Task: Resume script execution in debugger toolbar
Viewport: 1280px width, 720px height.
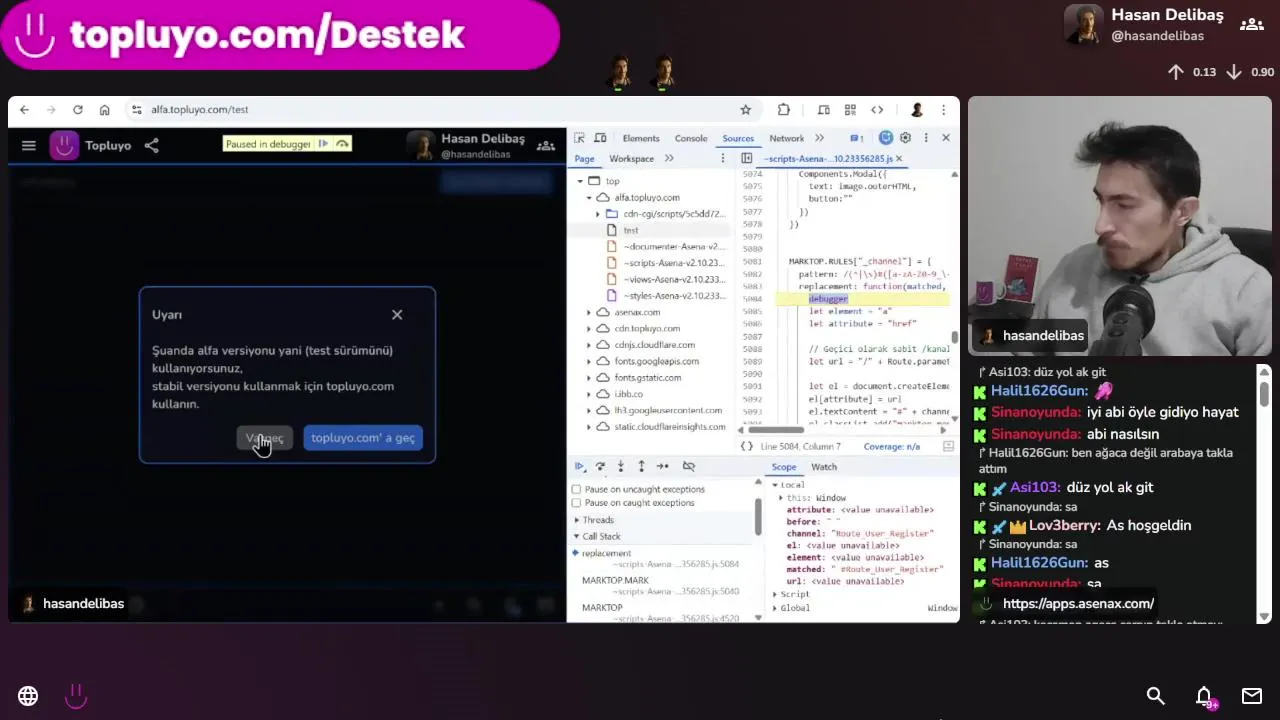Action: (x=579, y=467)
